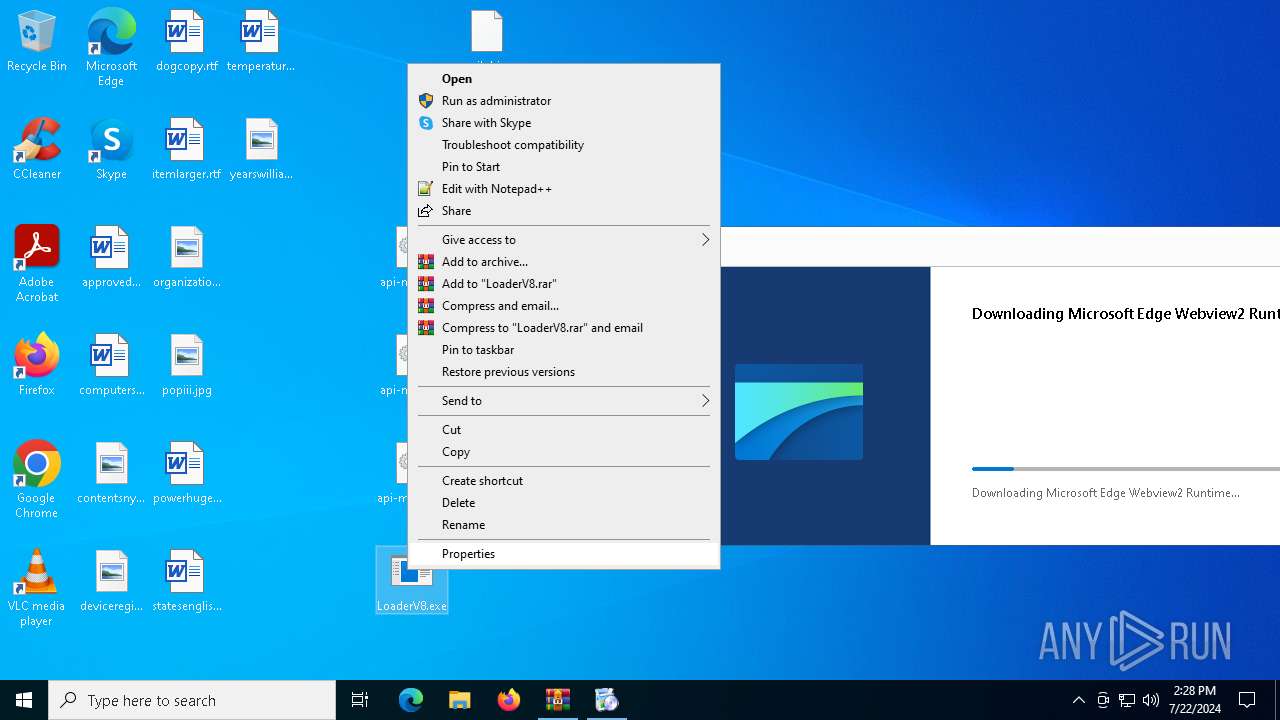This screenshot has width=1280, height=720.
Task: Select Create shortcut
Action: 564,481
